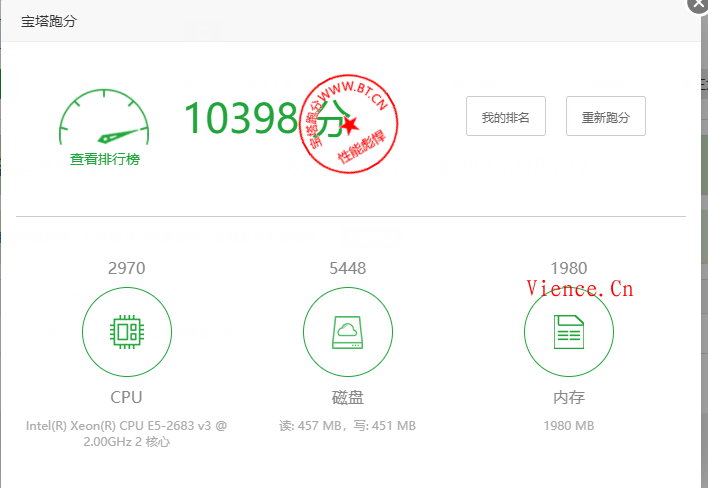
Task: Click the memory (内存) document icon
Action: point(568,332)
